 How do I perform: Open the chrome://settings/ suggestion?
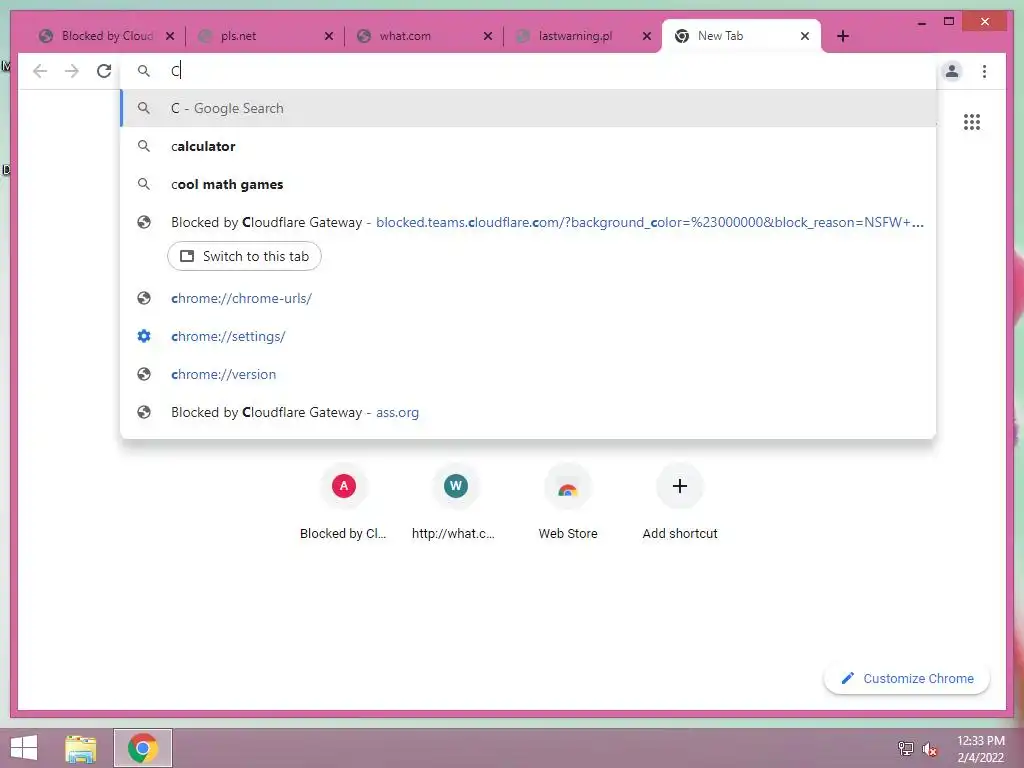[528, 336]
